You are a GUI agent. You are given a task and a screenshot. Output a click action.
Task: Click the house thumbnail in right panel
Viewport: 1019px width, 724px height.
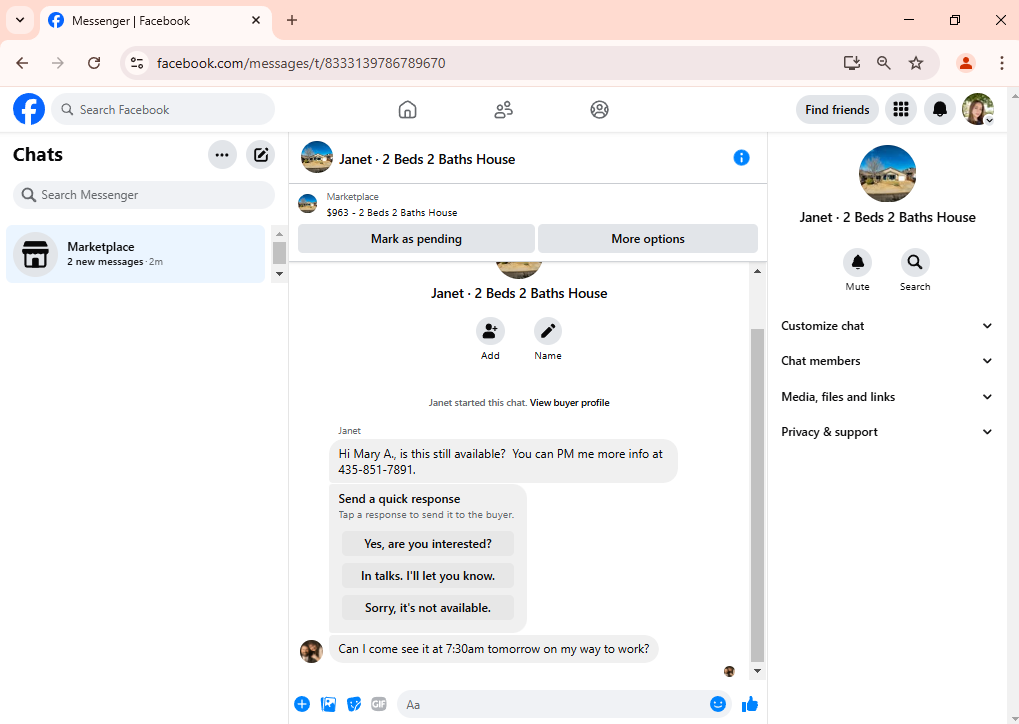click(x=887, y=173)
